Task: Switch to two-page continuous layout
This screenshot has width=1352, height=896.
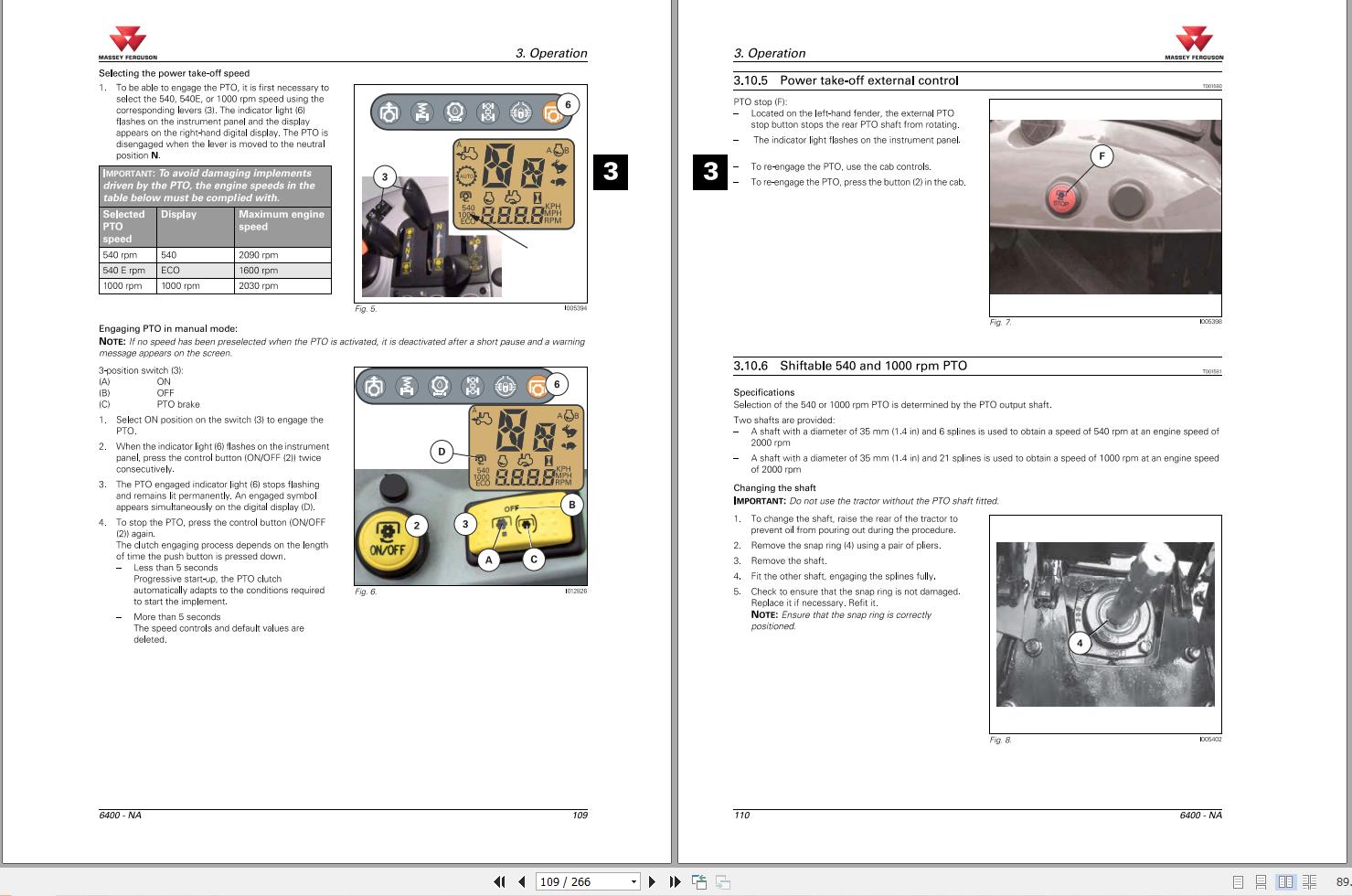Action: point(1310,882)
